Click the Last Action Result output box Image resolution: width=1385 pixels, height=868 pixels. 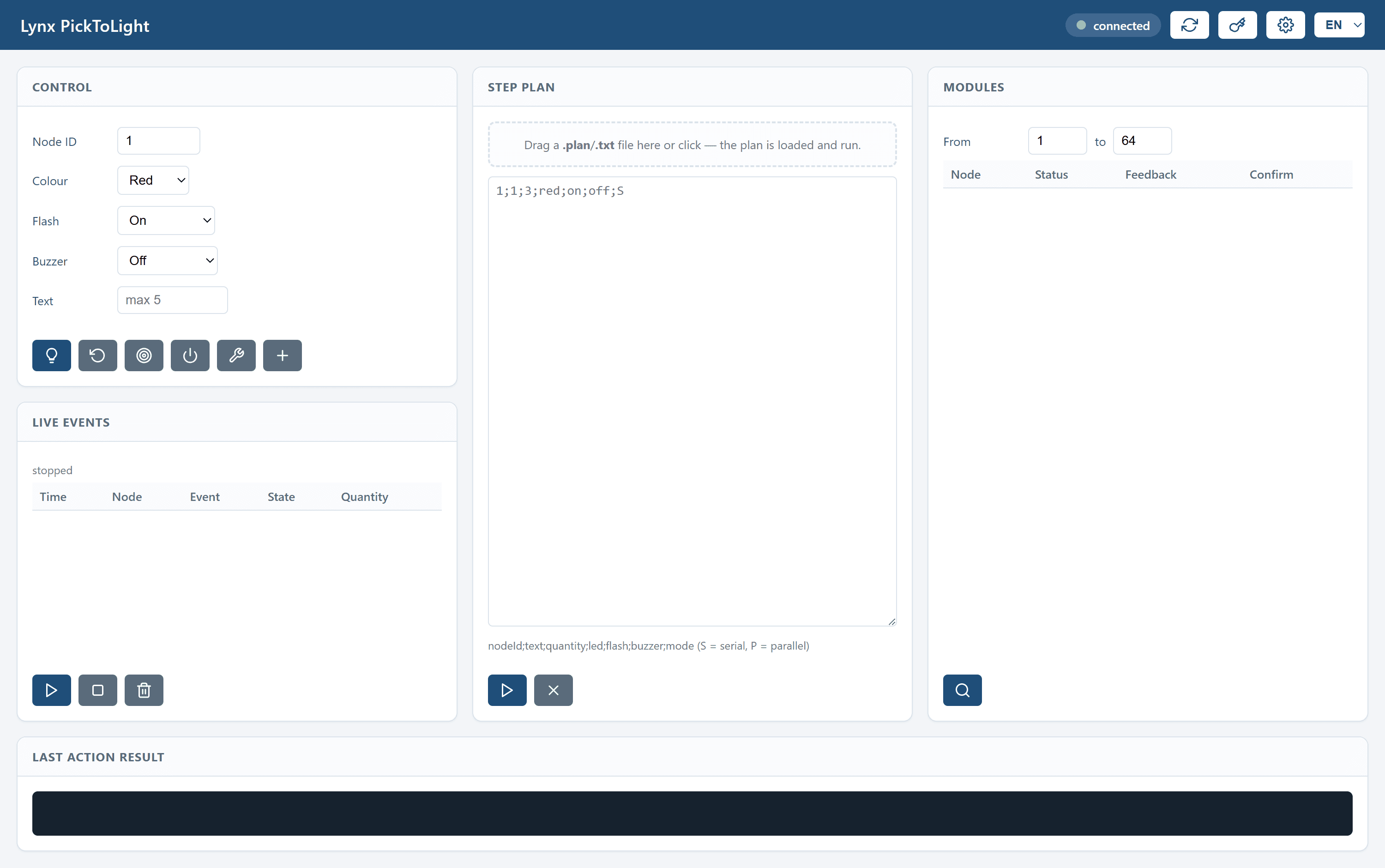(692, 814)
